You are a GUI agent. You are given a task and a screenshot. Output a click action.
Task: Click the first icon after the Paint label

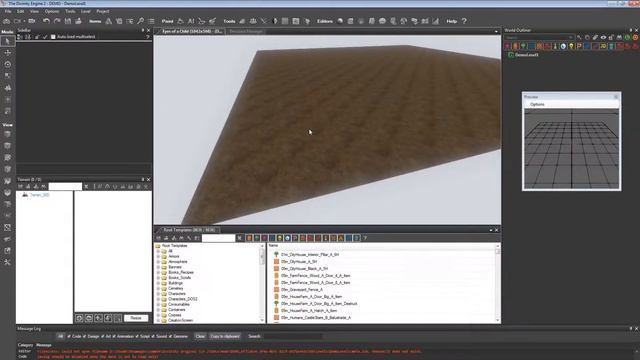coord(180,21)
